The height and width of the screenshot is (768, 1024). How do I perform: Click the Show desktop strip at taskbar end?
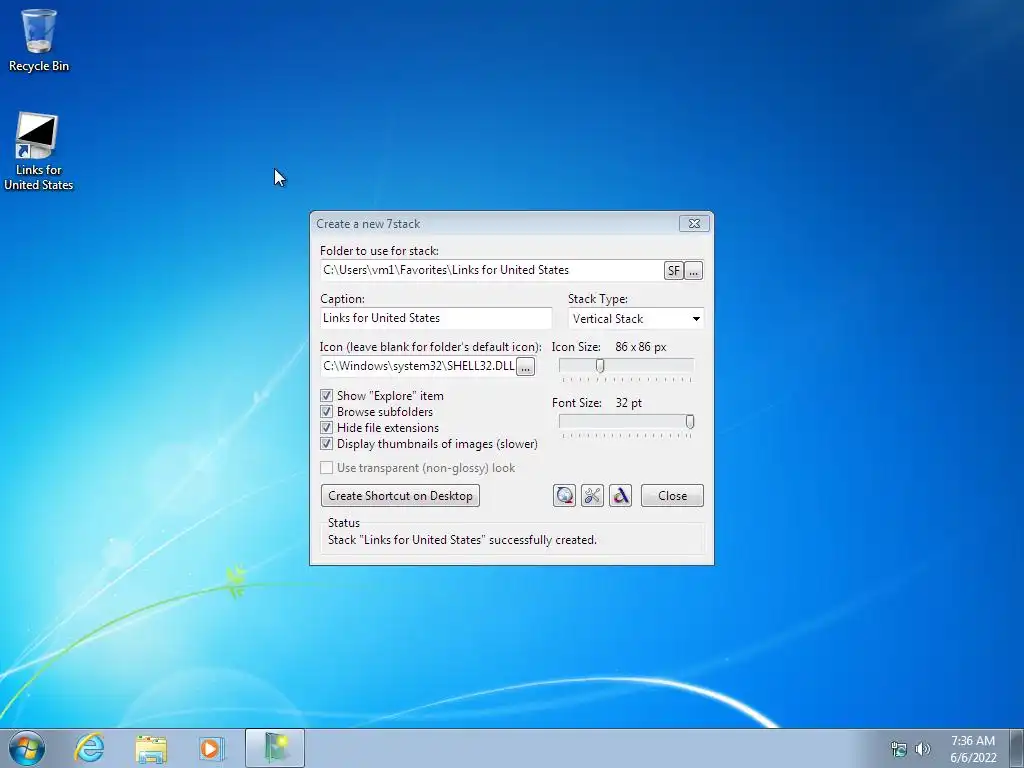tap(1017, 748)
